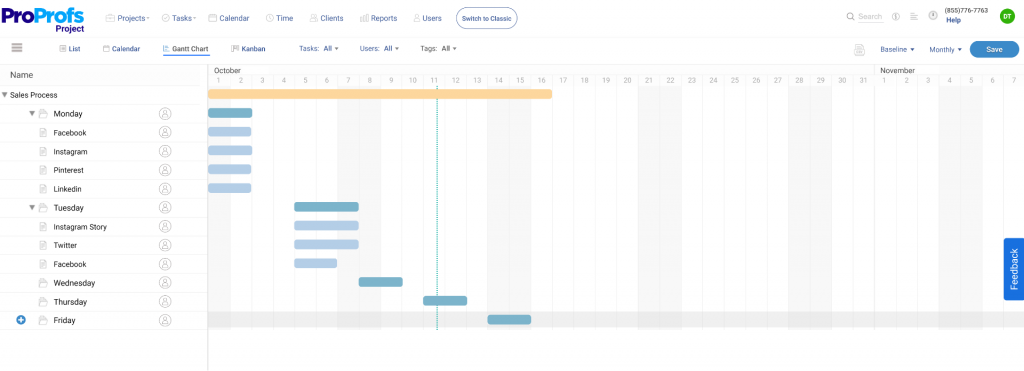Click assignee icon for Tuesday row

coord(165,208)
